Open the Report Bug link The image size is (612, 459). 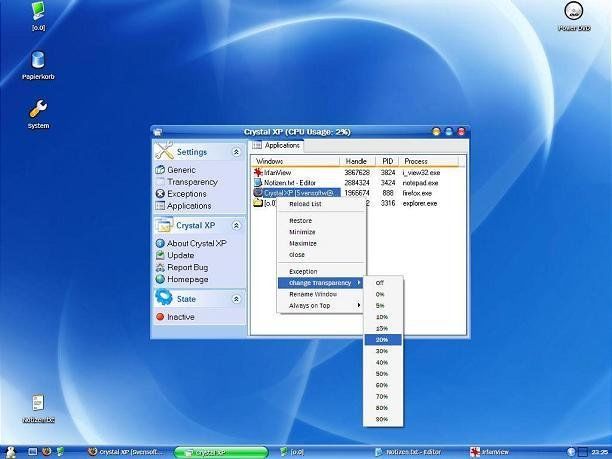pyautogui.click(x=187, y=267)
